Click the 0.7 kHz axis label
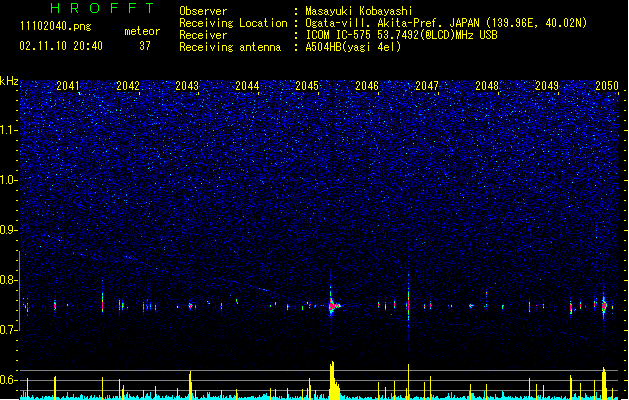The image size is (629, 400). [9, 330]
